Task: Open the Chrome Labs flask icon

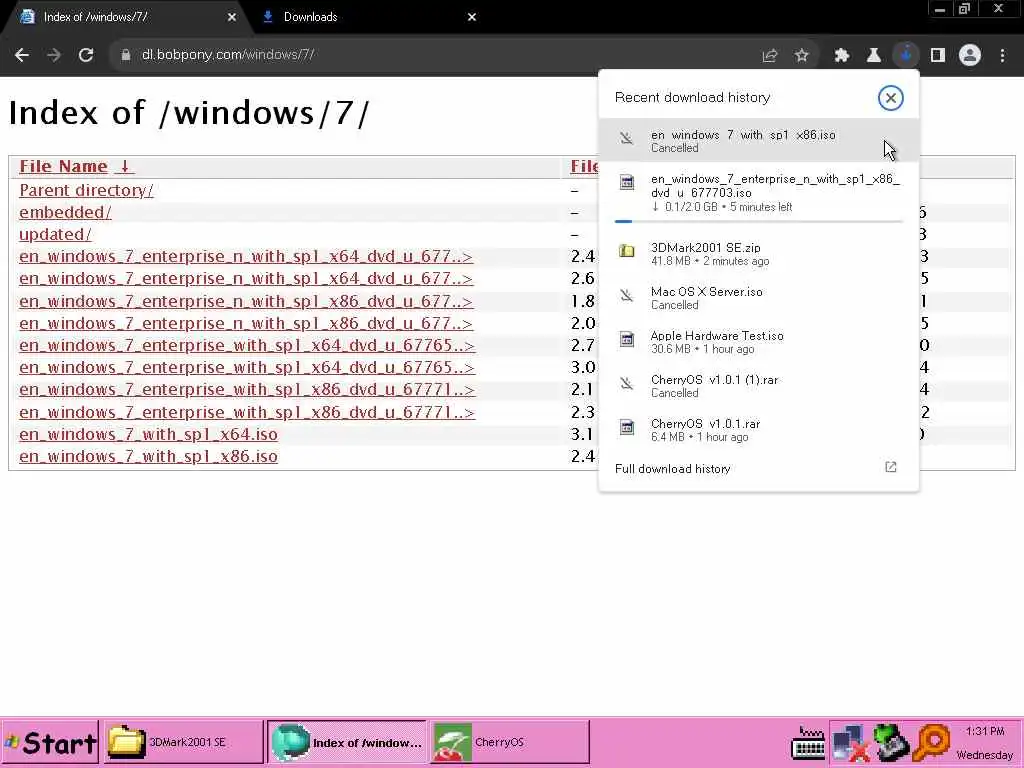Action: coord(873,56)
